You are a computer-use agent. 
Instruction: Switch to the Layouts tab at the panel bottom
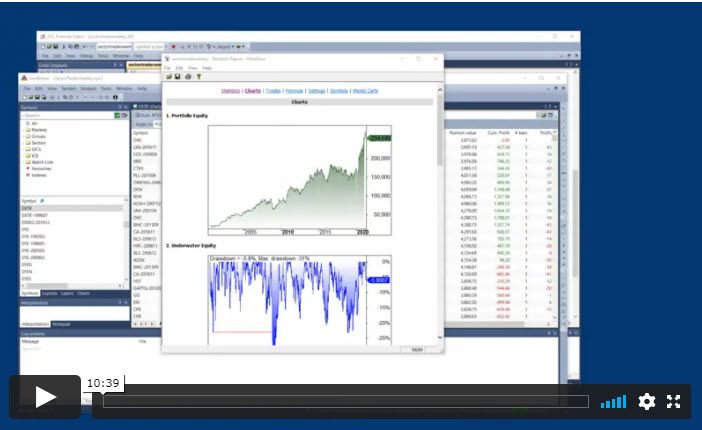[49, 293]
